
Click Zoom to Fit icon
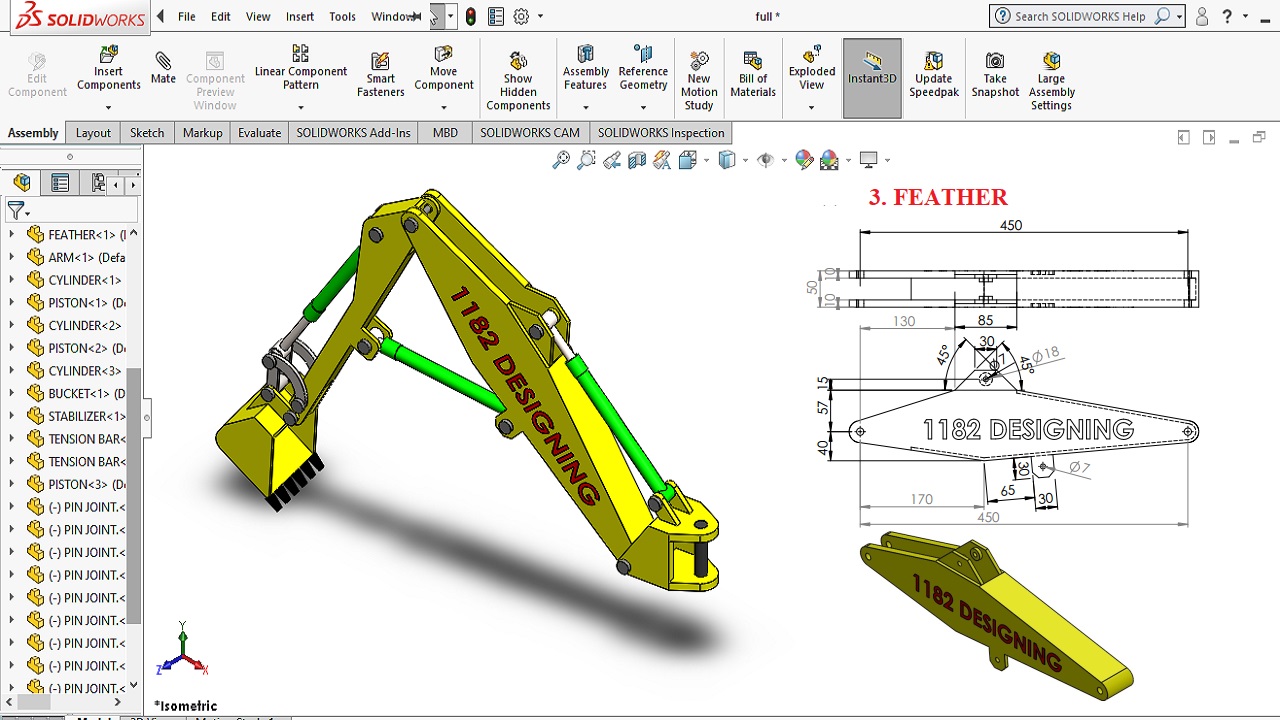coord(561,159)
